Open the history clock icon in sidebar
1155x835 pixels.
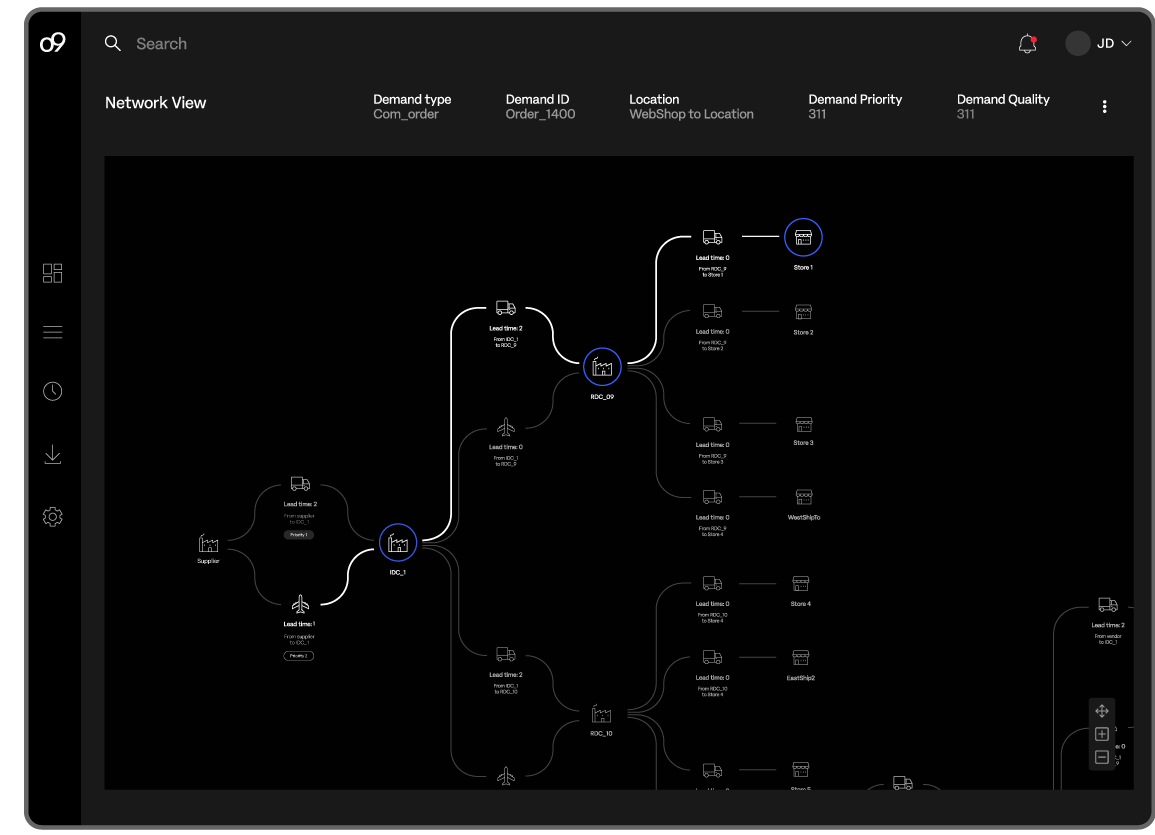pos(52,390)
